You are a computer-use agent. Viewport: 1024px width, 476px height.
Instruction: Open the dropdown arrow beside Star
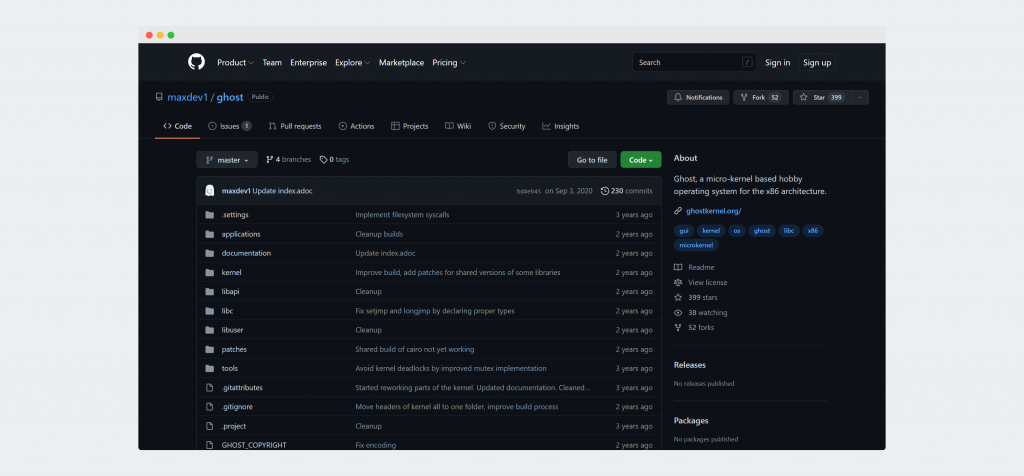[x=860, y=97]
